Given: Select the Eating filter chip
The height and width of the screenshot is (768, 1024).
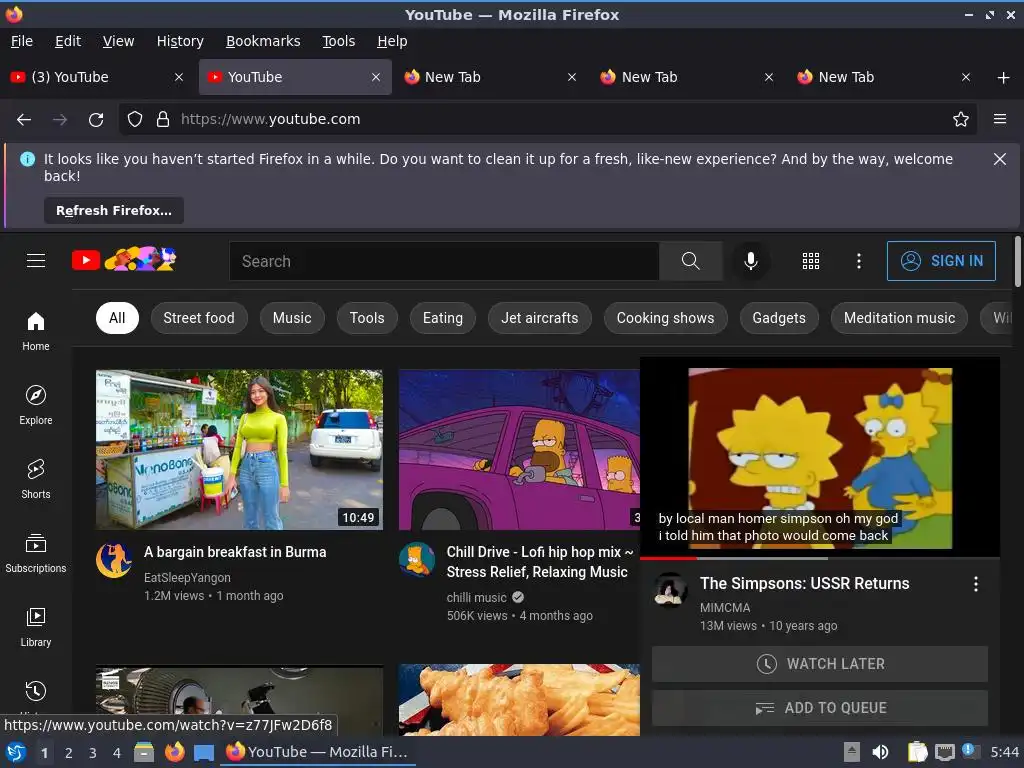Looking at the screenshot, I should click(x=443, y=318).
